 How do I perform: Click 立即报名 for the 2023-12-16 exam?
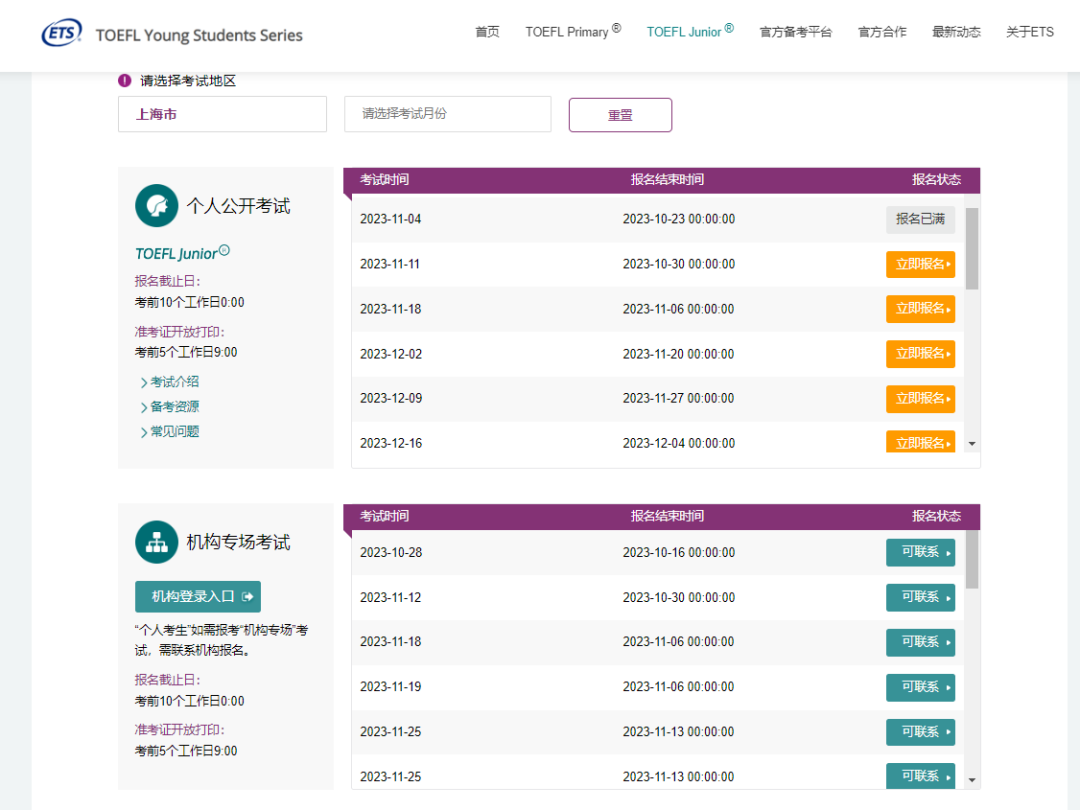(x=920, y=442)
